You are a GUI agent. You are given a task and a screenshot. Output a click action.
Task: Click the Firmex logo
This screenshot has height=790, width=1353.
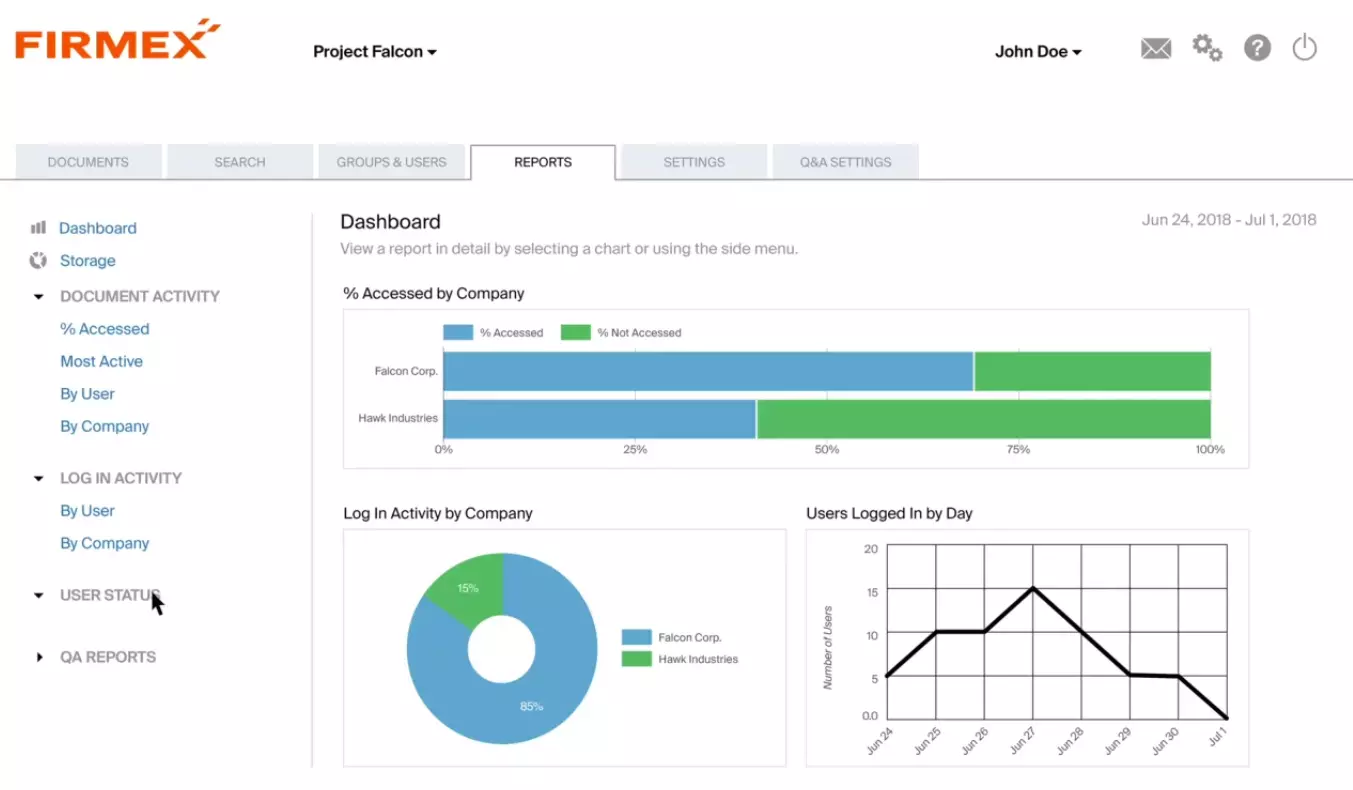(117, 39)
